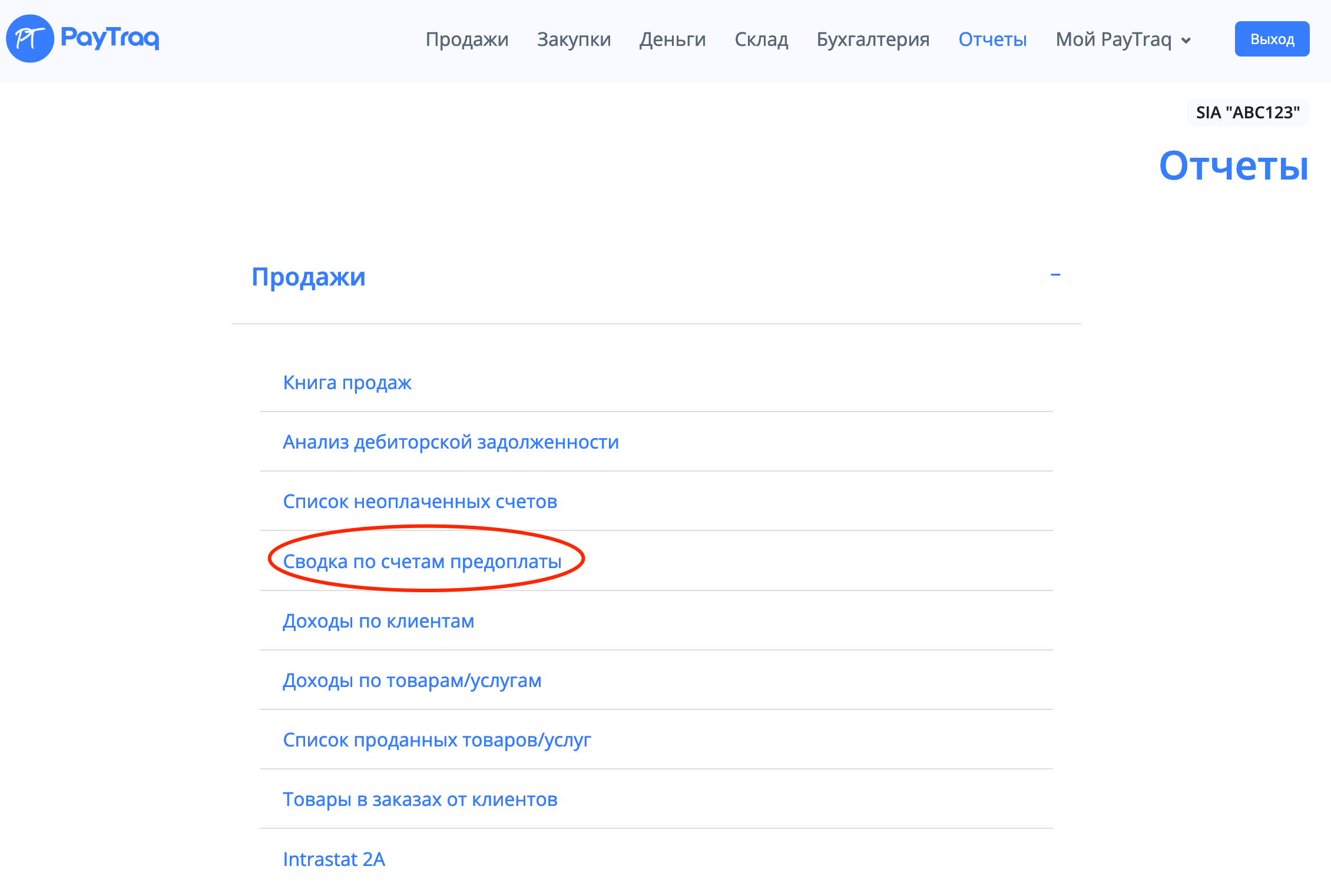Open Доходы по товарам/услугам report
Viewport: 1331px width, 896px height.
[x=412, y=681]
